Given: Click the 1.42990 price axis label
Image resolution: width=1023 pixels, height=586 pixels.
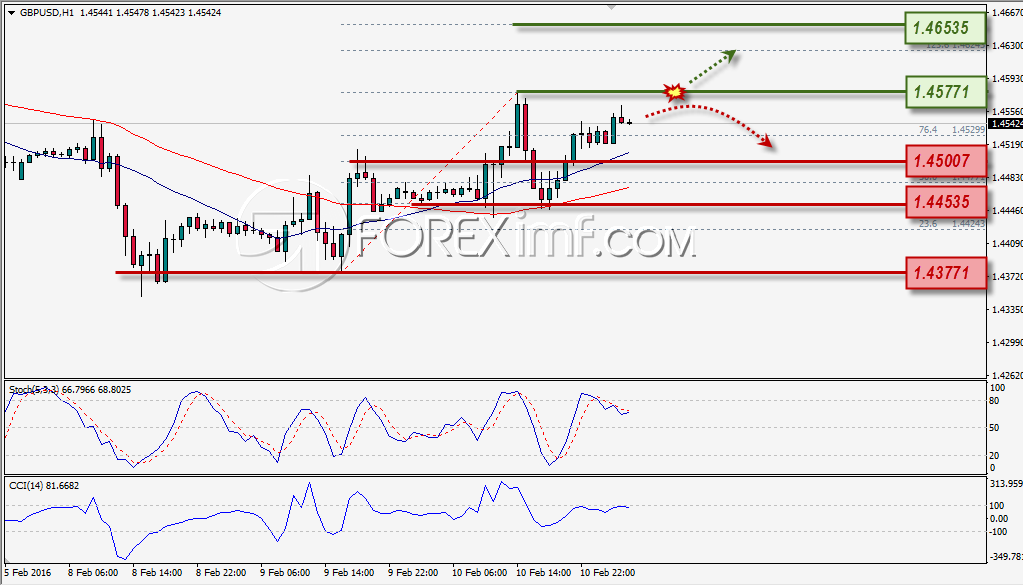Looking at the screenshot, I should 1007,343.
